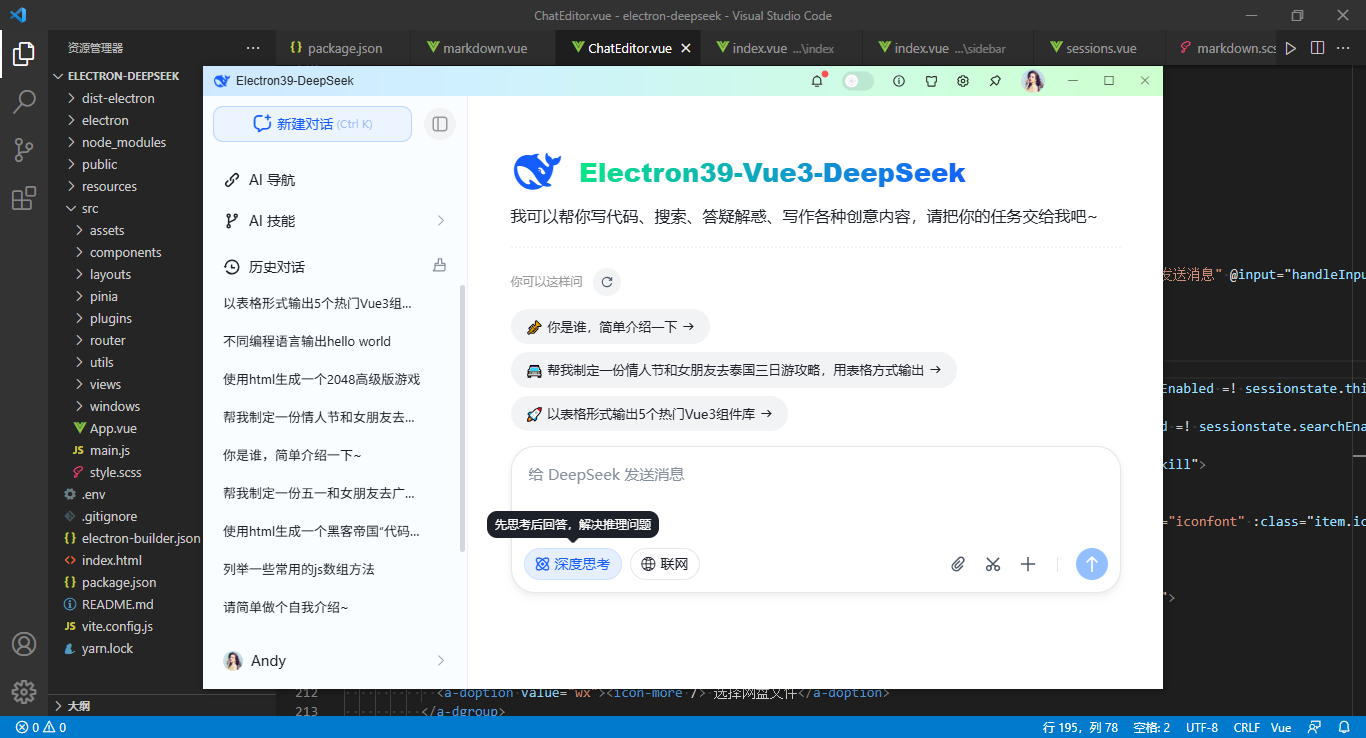Open DeepSeek settings gear
The height and width of the screenshot is (738, 1366).
(962, 81)
